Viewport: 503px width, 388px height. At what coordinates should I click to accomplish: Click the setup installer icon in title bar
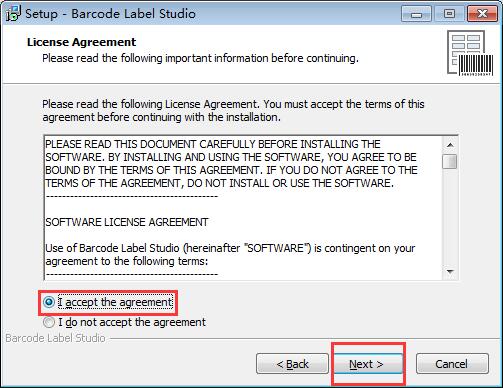coord(13,14)
